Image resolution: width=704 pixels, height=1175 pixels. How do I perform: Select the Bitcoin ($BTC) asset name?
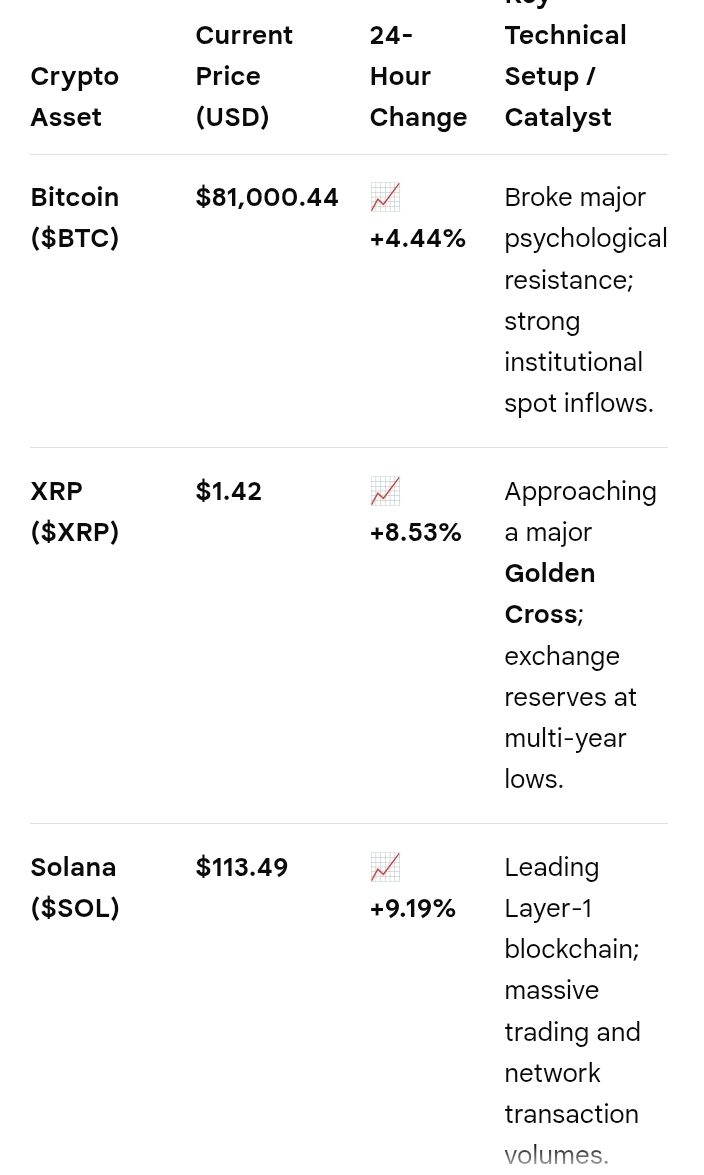coord(75,217)
